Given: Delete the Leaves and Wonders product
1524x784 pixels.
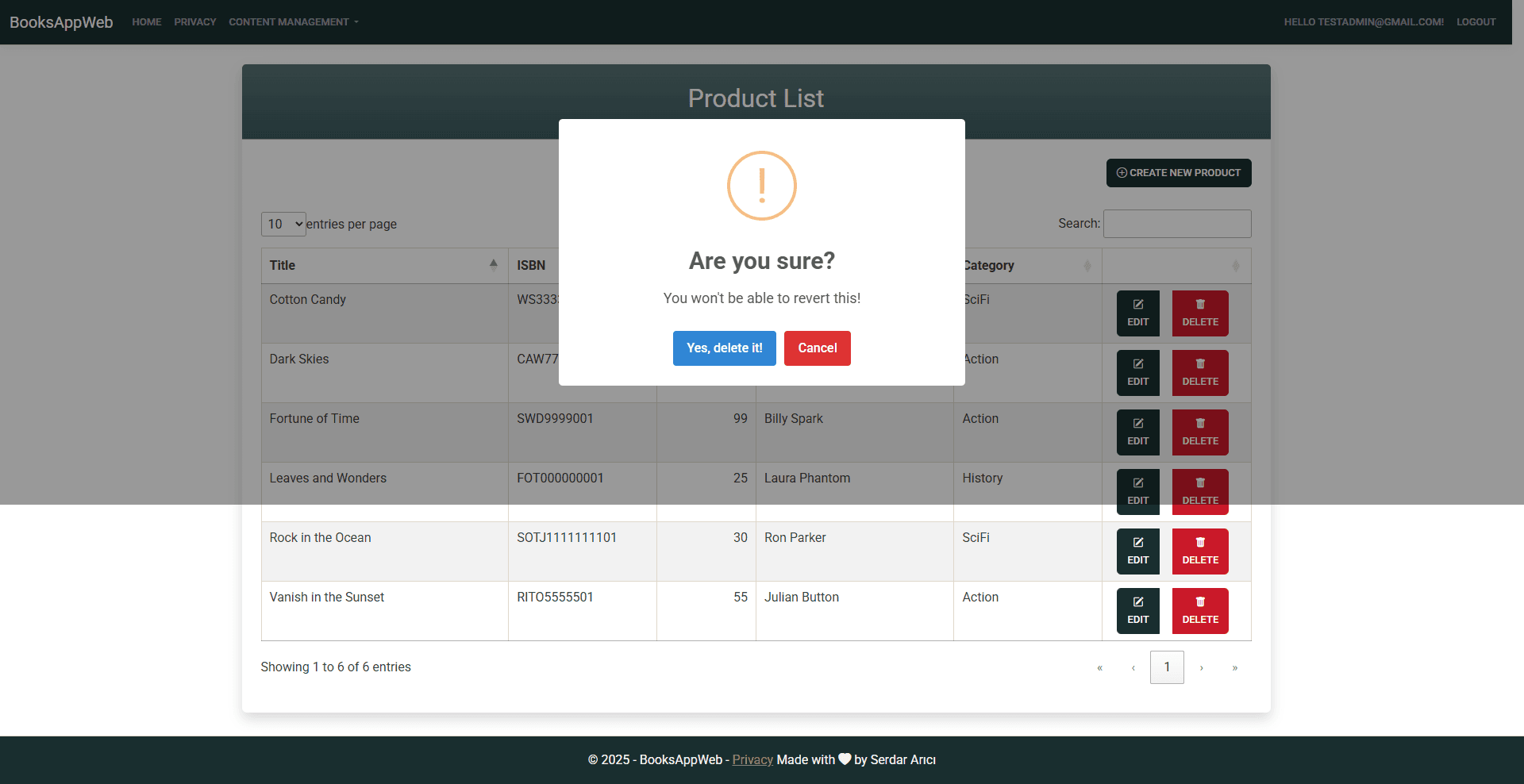Looking at the screenshot, I should click(1199, 492).
